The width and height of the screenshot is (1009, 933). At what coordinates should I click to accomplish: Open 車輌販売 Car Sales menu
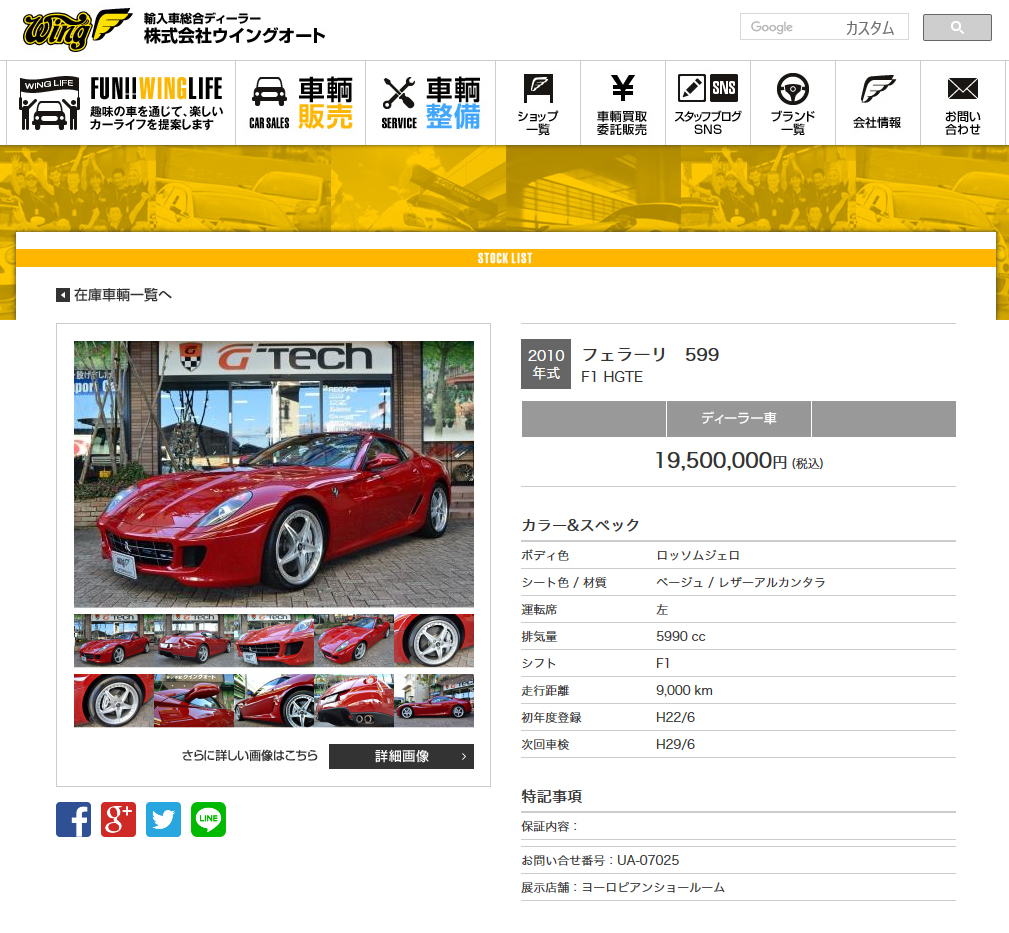tap(301, 103)
